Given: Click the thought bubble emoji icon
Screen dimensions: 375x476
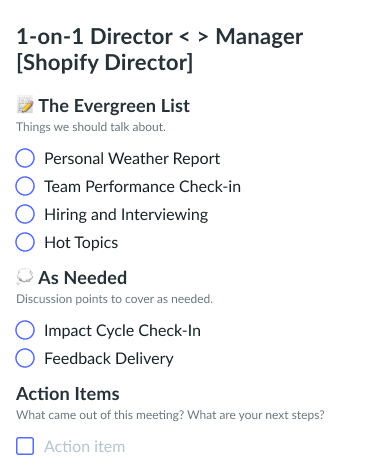Looking at the screenshot, I should click(x=25, y=277).
